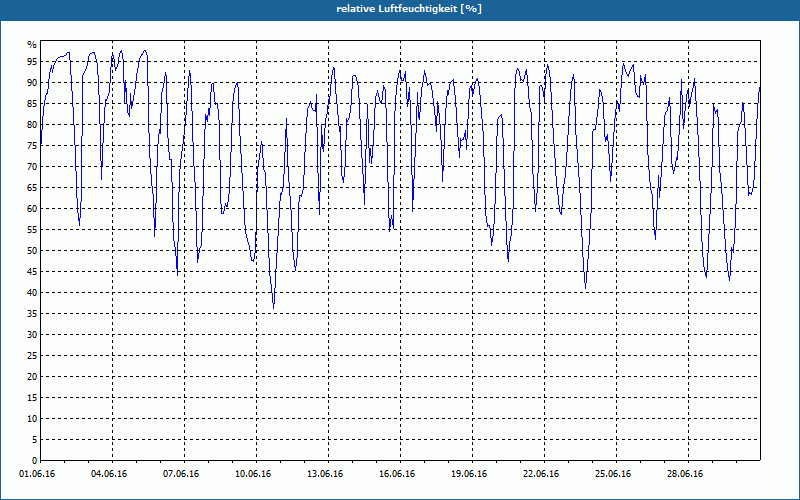800x500 pixels.
Task: Click the y-axis value 70
Action: point(32,167)
